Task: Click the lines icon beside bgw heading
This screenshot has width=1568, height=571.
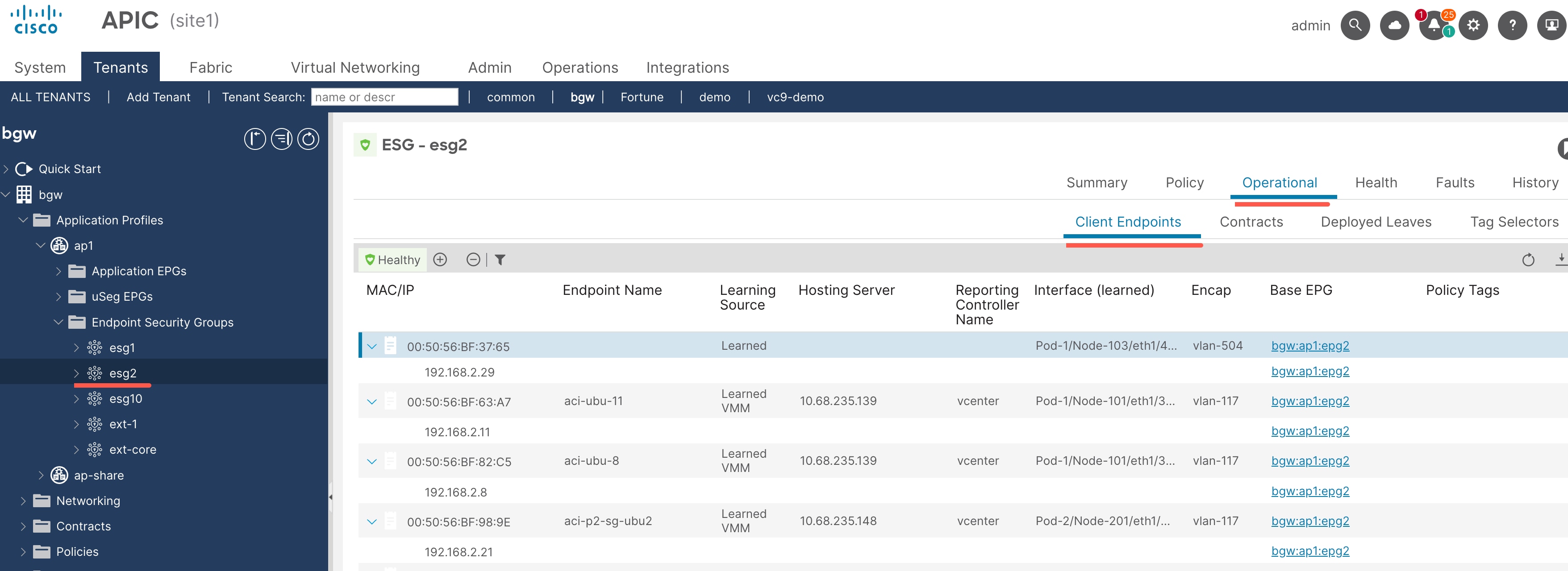Action: point(281,139)
